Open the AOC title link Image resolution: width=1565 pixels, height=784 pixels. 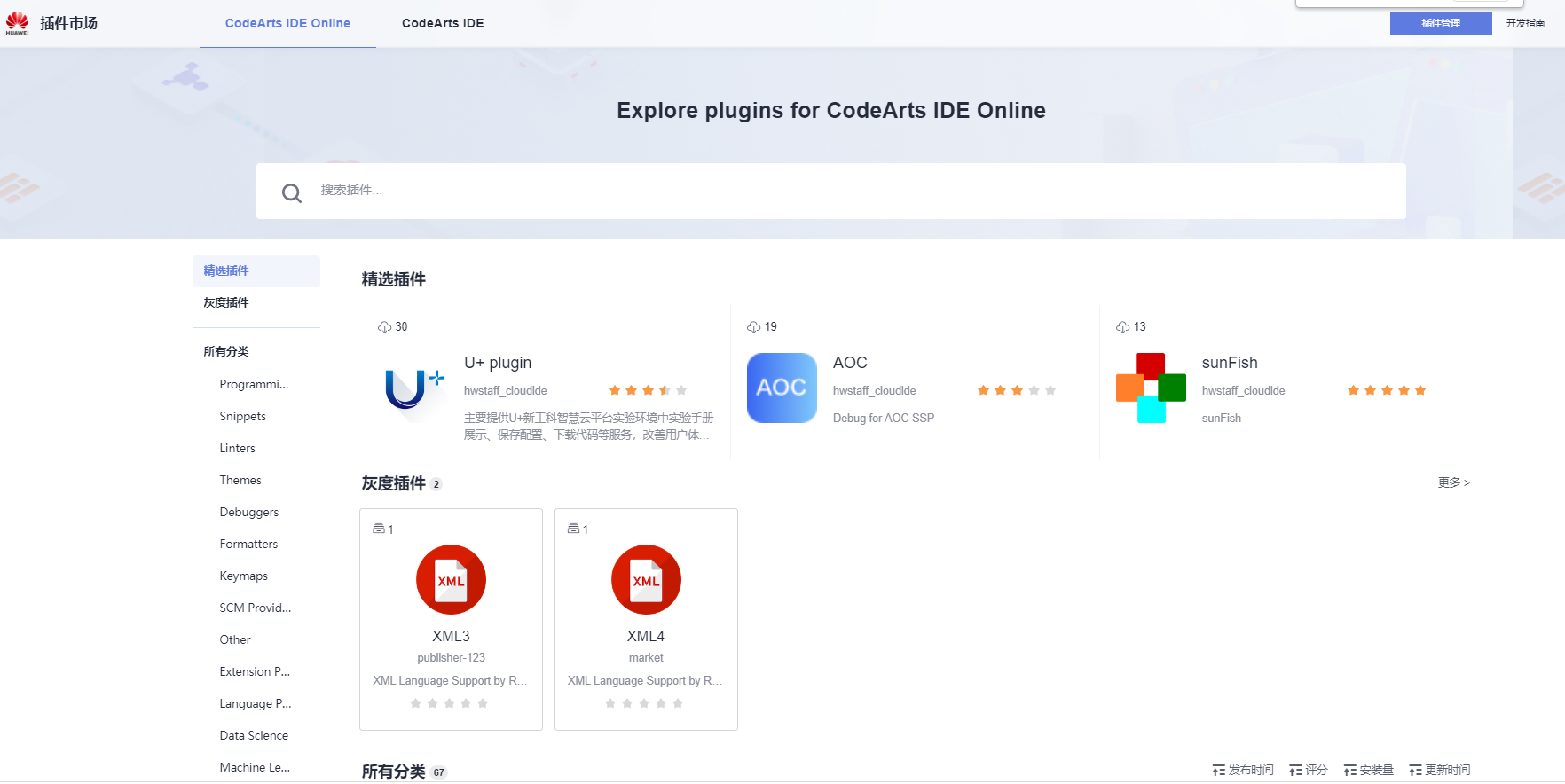[x=850, y=363]
